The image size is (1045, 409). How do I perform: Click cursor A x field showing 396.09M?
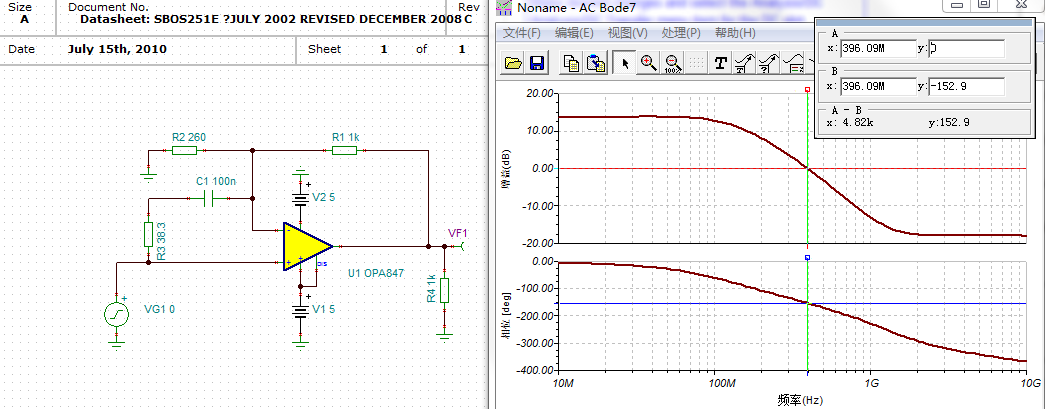(x=878, y=49)
